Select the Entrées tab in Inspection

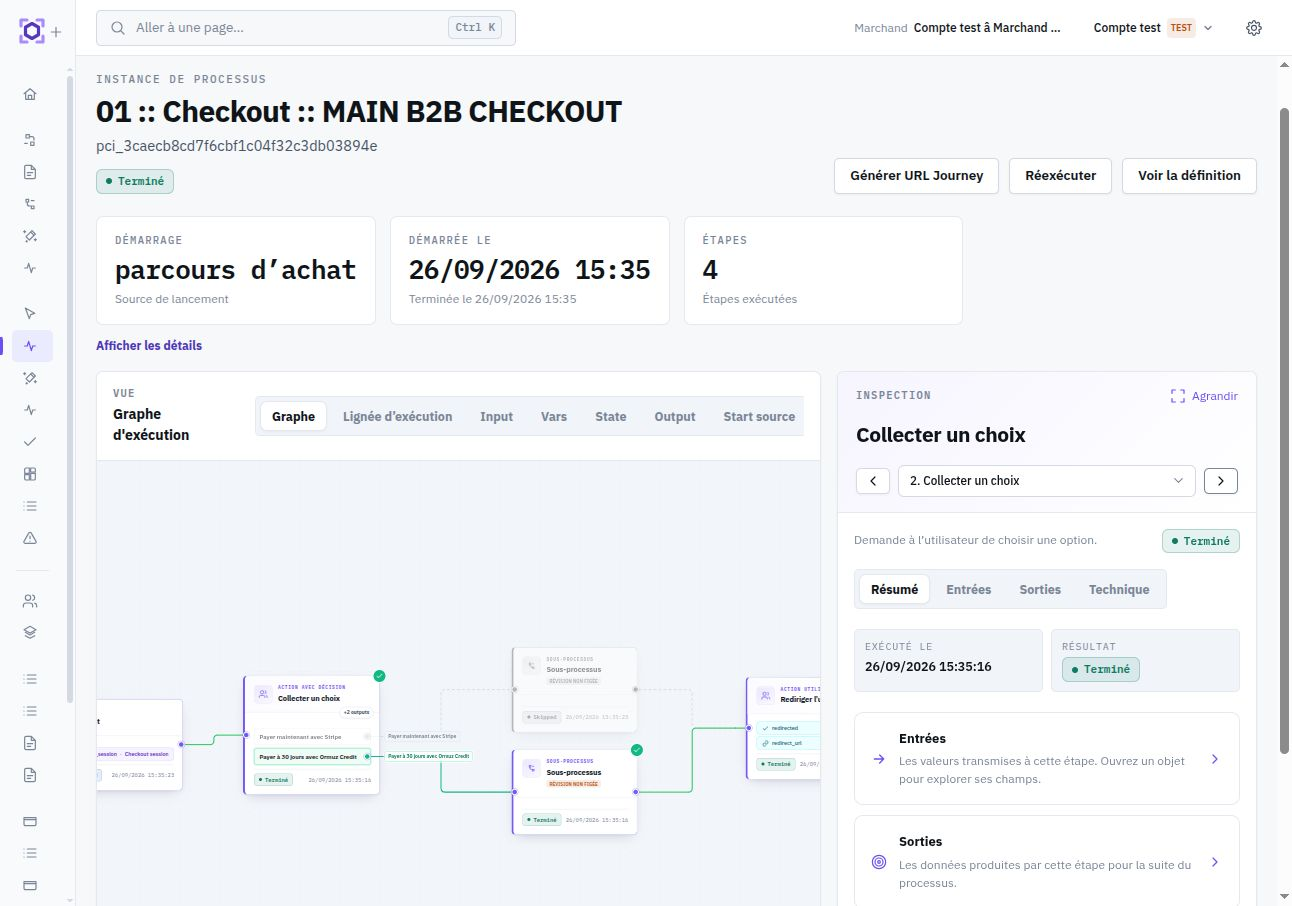click(x=968, y=590)
